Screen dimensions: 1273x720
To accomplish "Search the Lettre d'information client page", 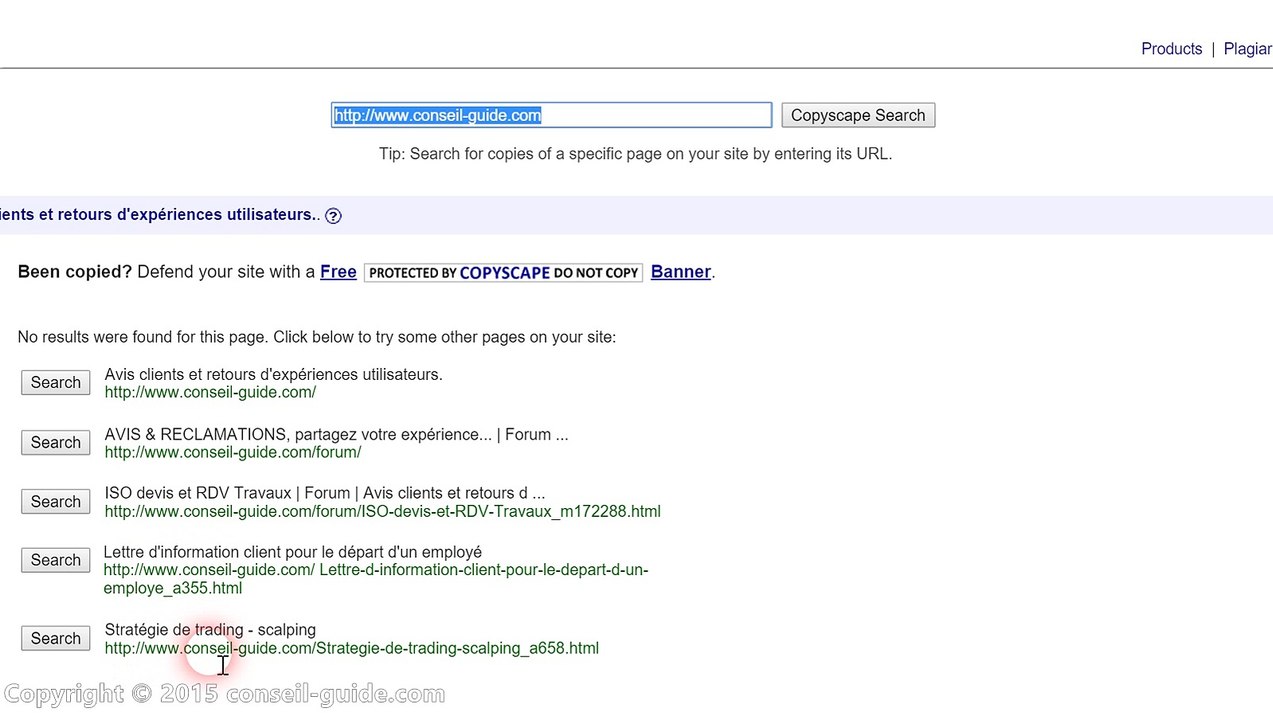I will pos(55,560).
